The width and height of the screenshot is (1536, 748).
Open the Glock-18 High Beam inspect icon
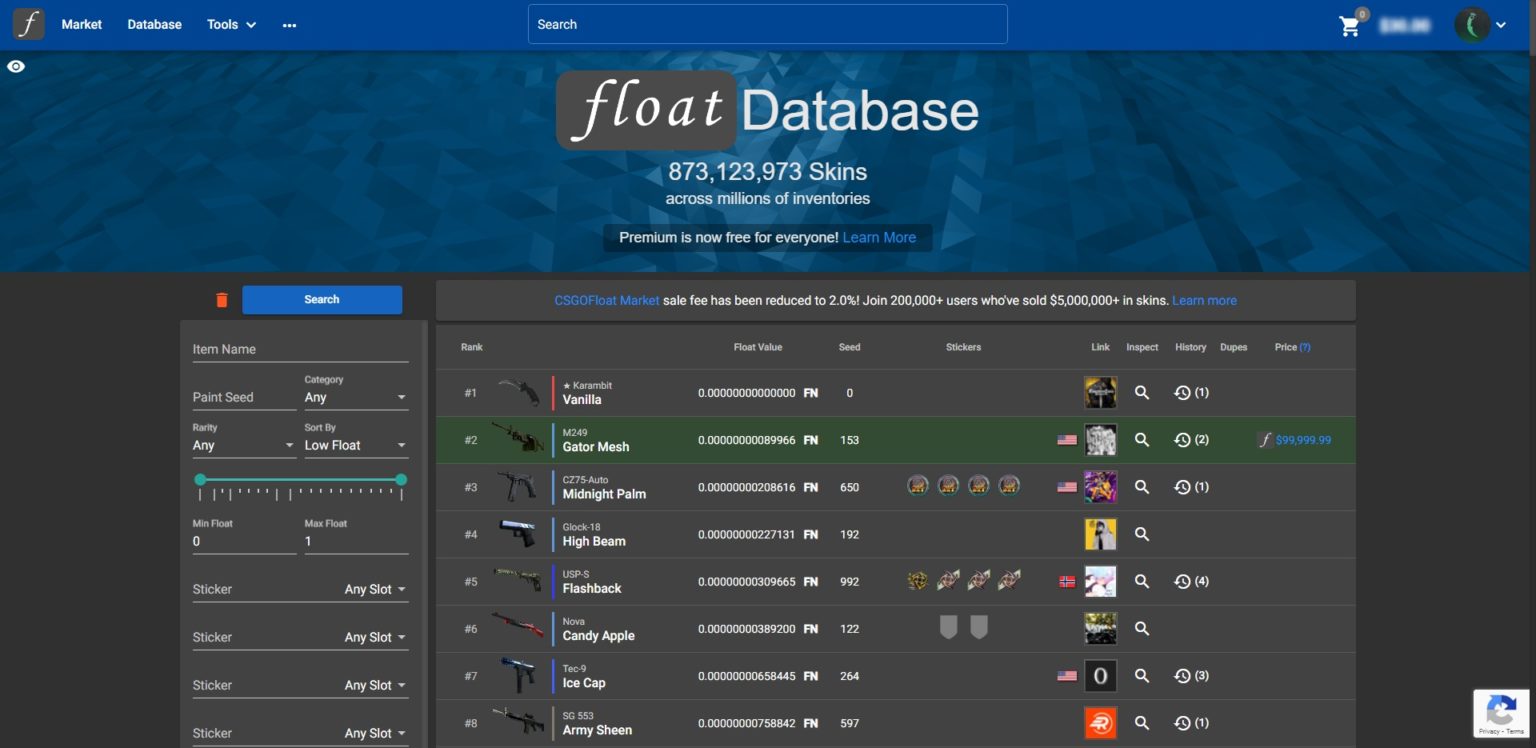pos(1141,534)
